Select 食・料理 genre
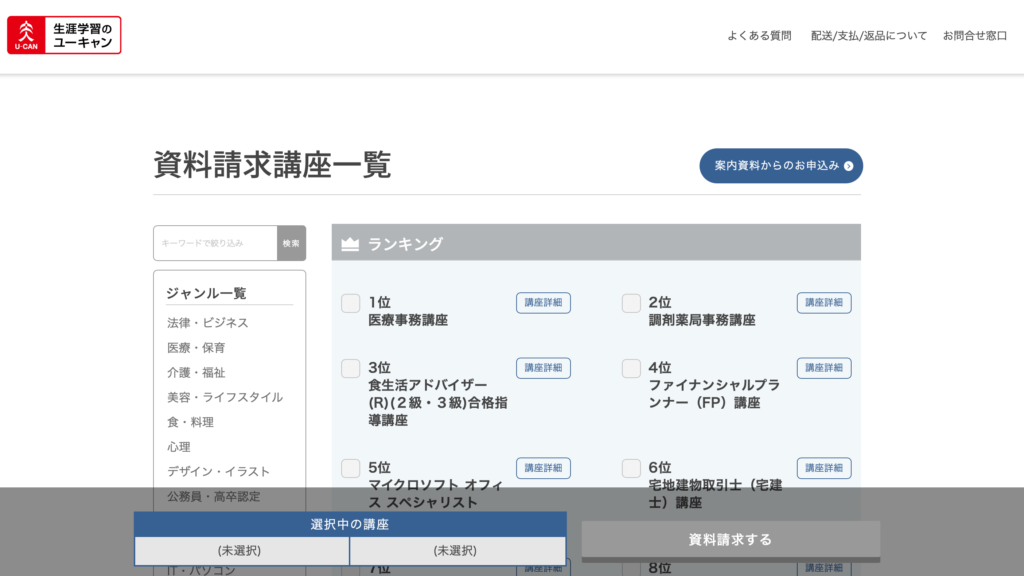This screenshot has width=1024, height=576. (190, 422)
